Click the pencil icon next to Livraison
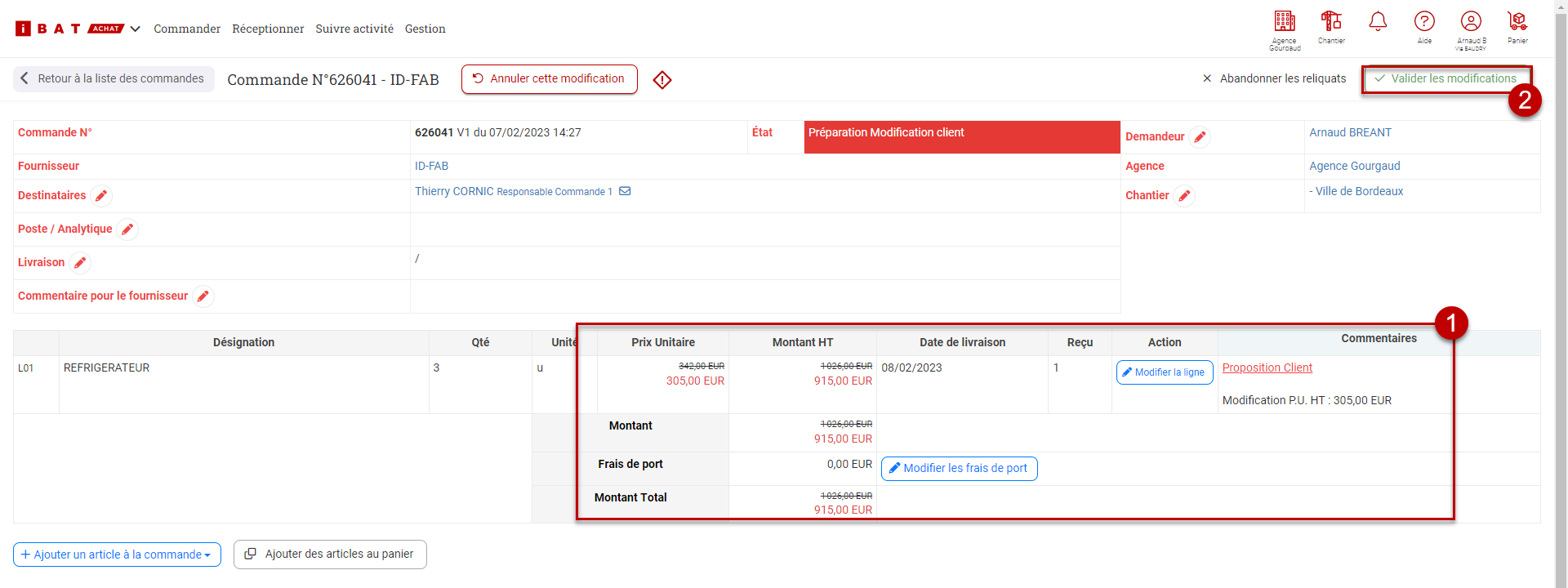The width and height of the screenshot is (1568, 588). 80,263
